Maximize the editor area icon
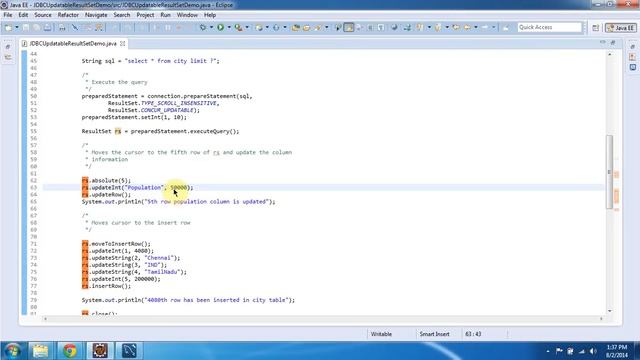Viewport: 640px width, 360px height. click(x=613, y=42)
